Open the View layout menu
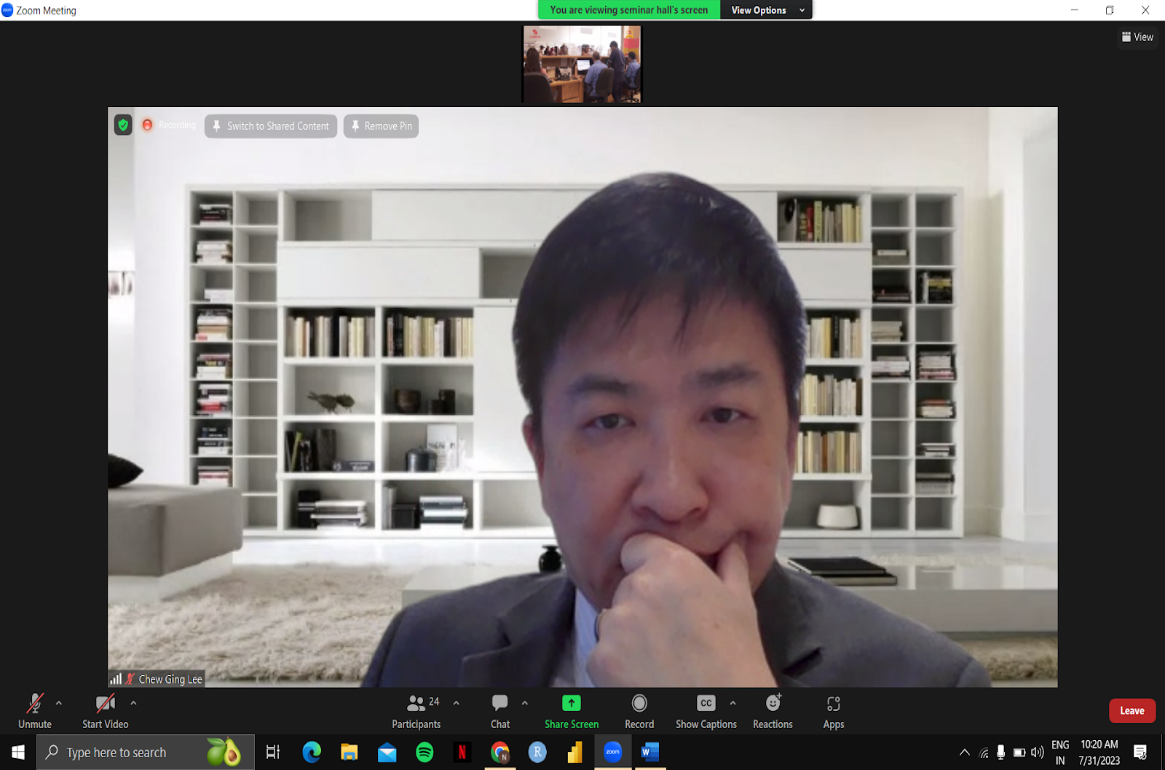1165x770 pixels. coord(1138,37)
